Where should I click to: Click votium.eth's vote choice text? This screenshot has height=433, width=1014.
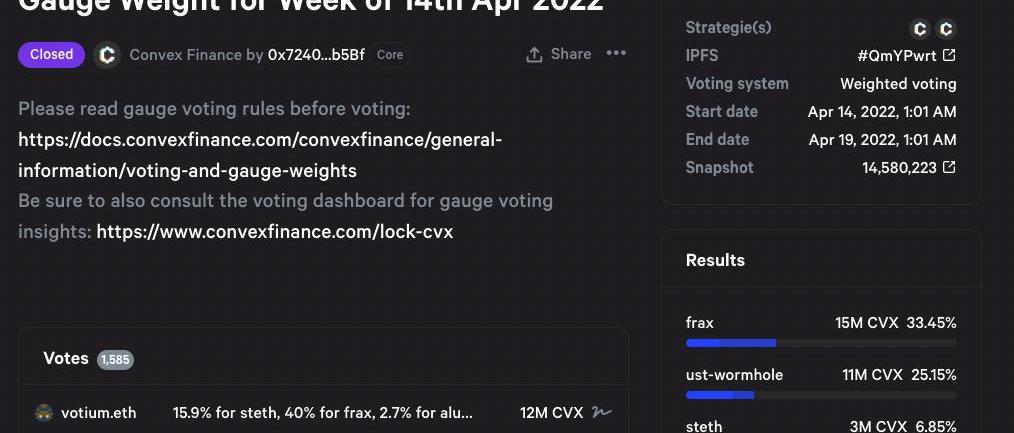point(323,412)
